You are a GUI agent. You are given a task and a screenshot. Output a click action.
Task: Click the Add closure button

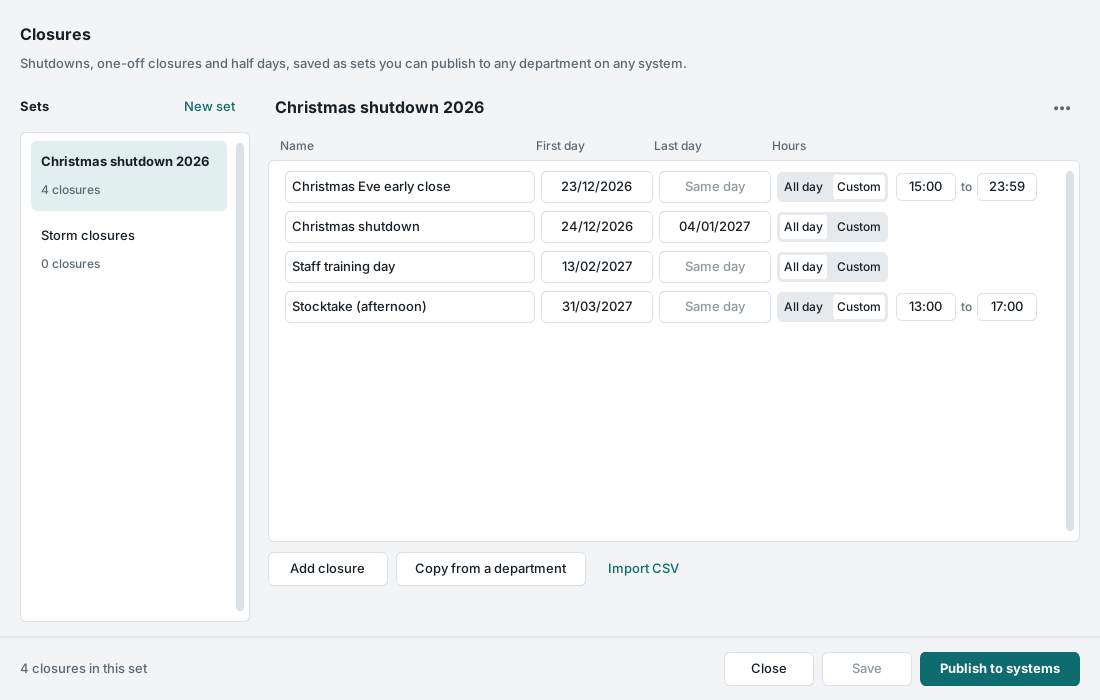pos(328,569)
